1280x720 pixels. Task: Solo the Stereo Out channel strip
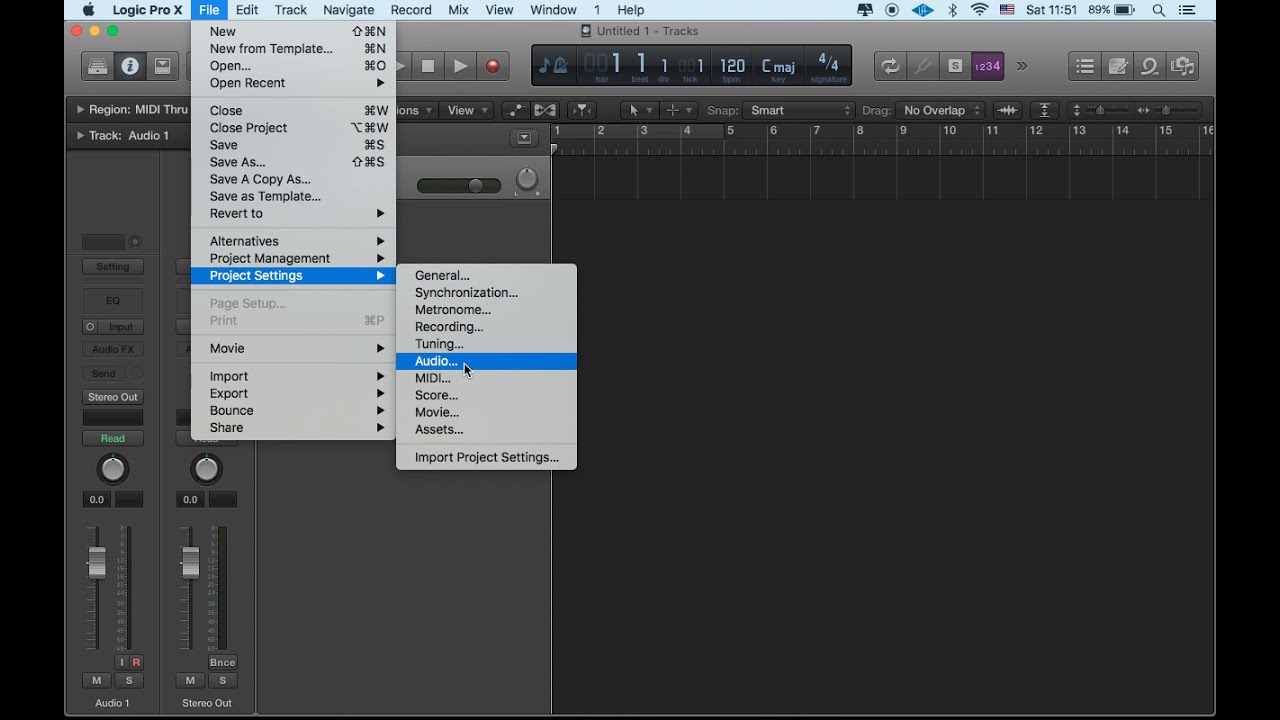point(222,681)
